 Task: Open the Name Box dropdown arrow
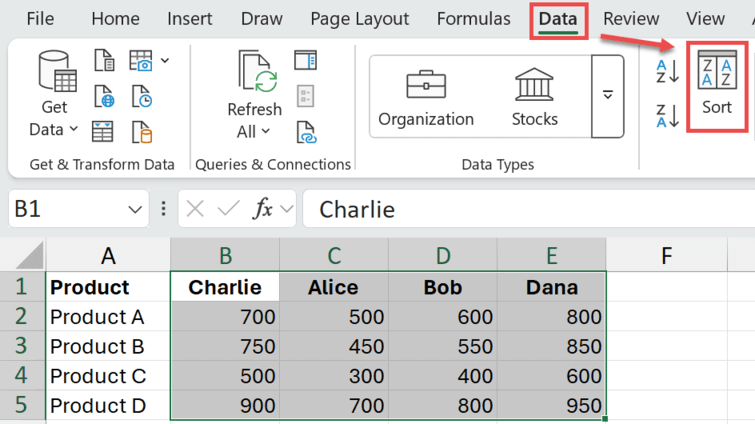(x=136, y=210)
